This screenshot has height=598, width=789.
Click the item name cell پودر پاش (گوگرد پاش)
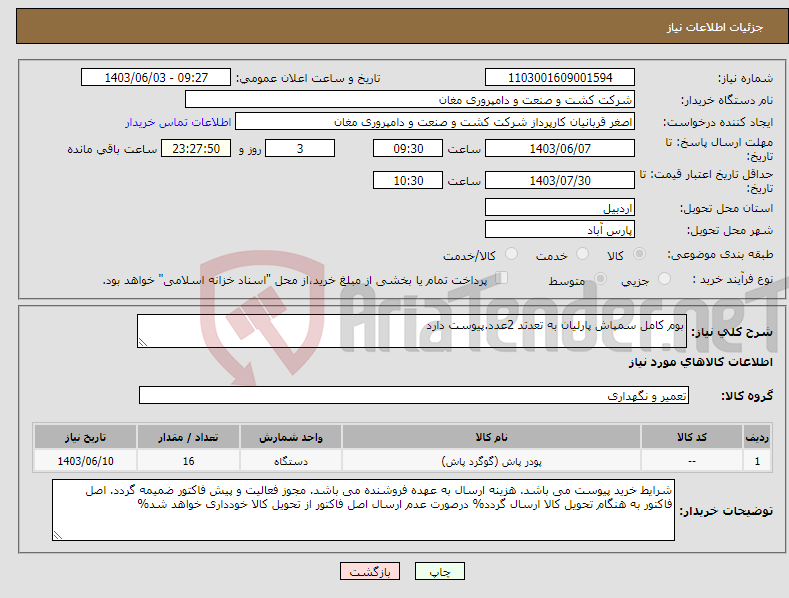coord(491,461)
